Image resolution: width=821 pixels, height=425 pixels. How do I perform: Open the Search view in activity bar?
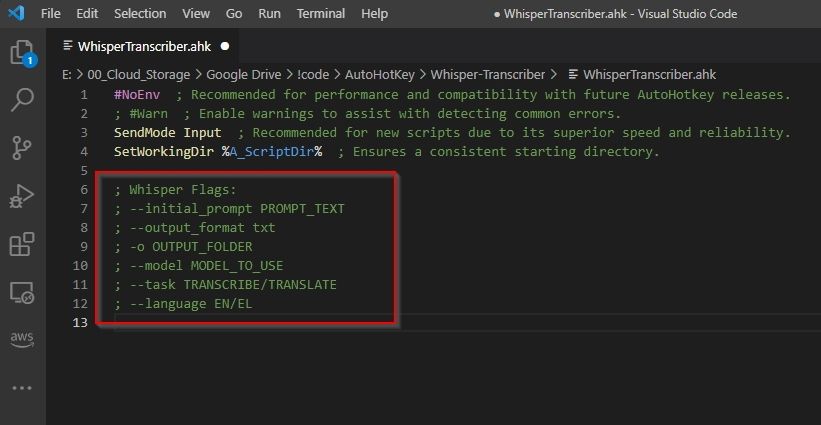[23, 99]
